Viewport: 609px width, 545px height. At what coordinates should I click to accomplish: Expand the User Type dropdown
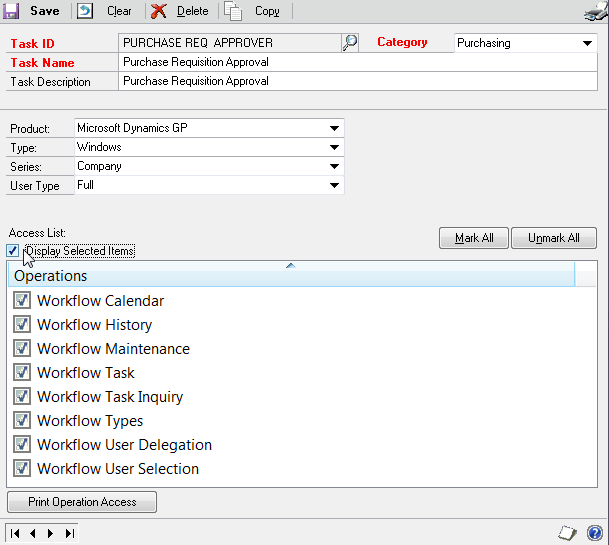(333, 185)
